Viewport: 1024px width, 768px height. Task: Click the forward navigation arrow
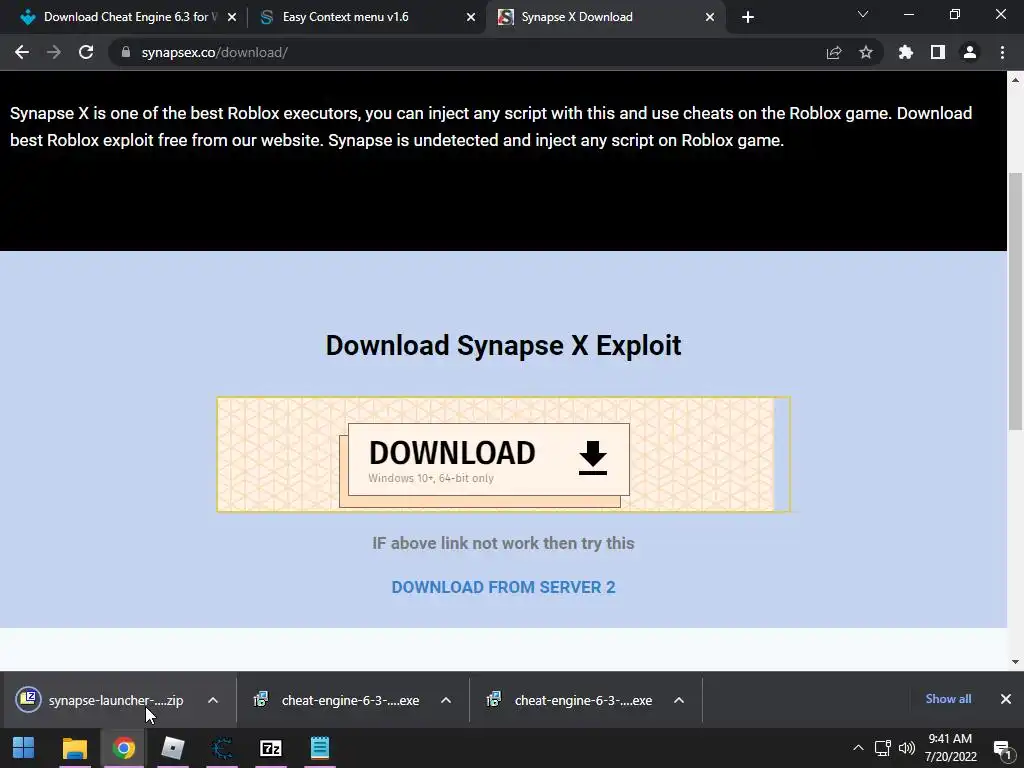pyautogui.click(x=54, y=52)
